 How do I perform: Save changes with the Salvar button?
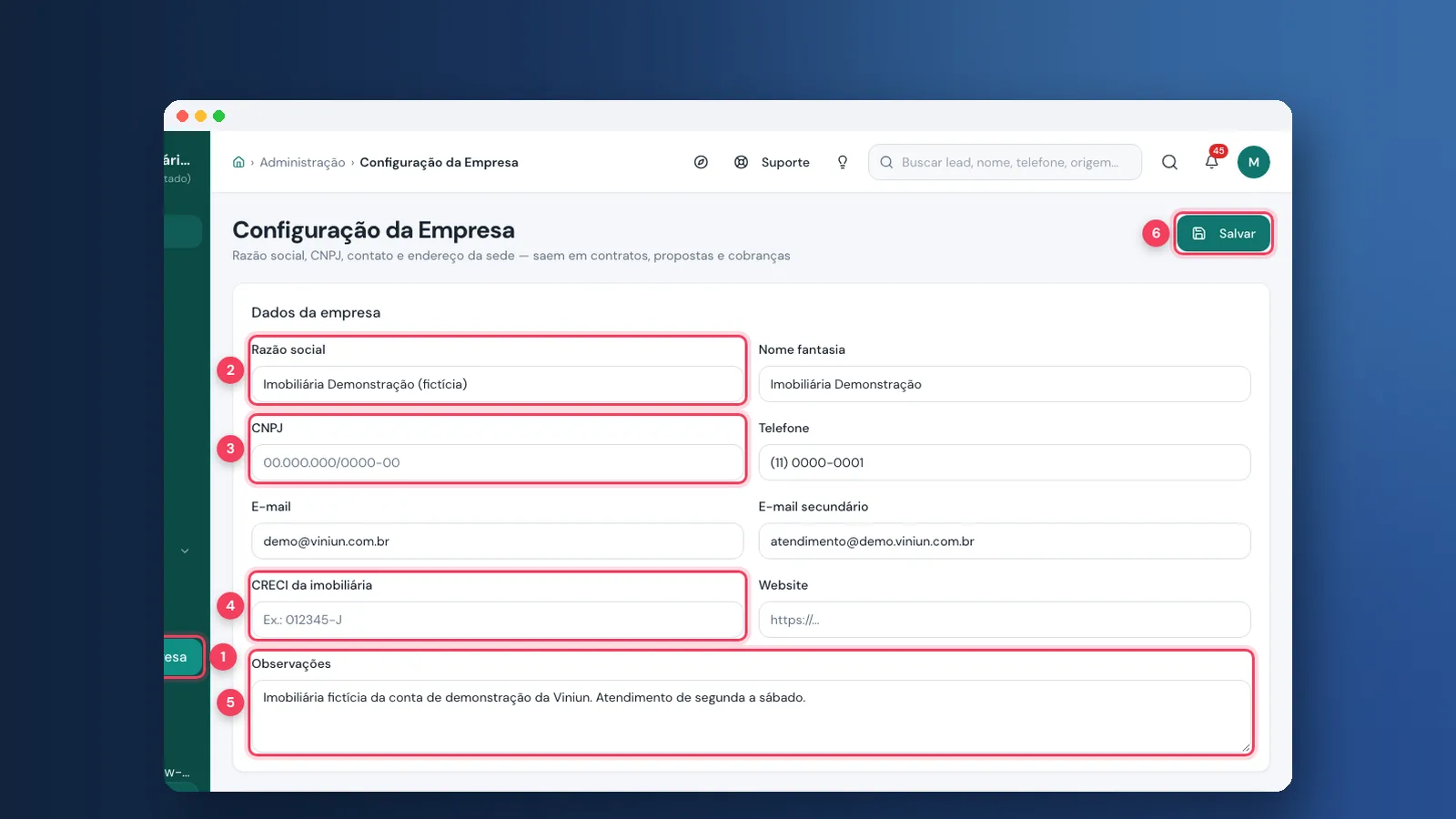[x=1223, y=234]
